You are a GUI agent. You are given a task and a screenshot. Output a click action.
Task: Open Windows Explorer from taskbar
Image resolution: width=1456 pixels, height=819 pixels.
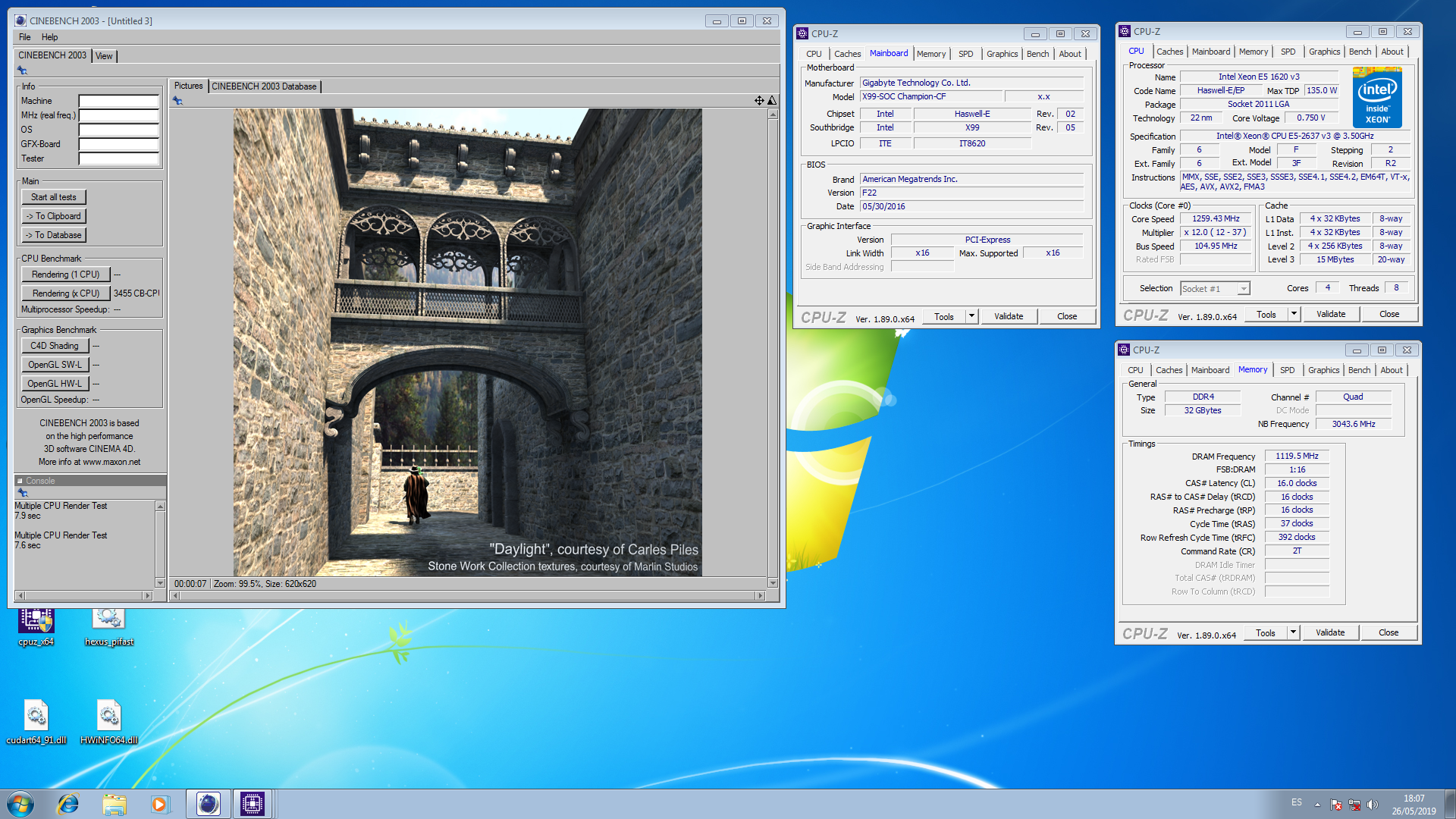click(115, 804)
